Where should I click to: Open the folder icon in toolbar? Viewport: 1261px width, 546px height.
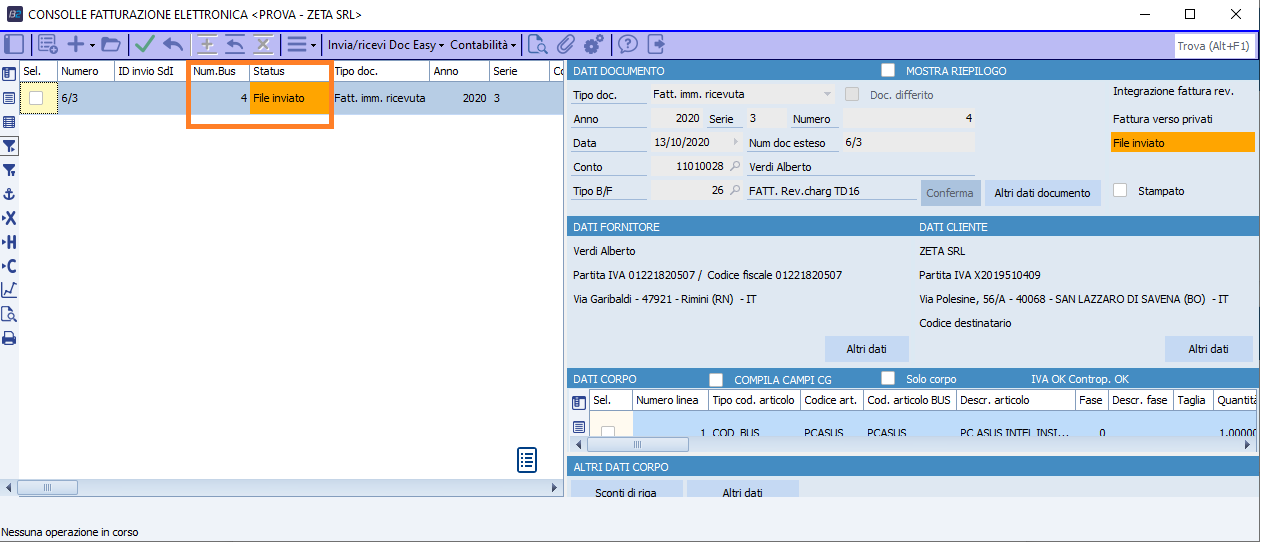click(x=110, y=44)
